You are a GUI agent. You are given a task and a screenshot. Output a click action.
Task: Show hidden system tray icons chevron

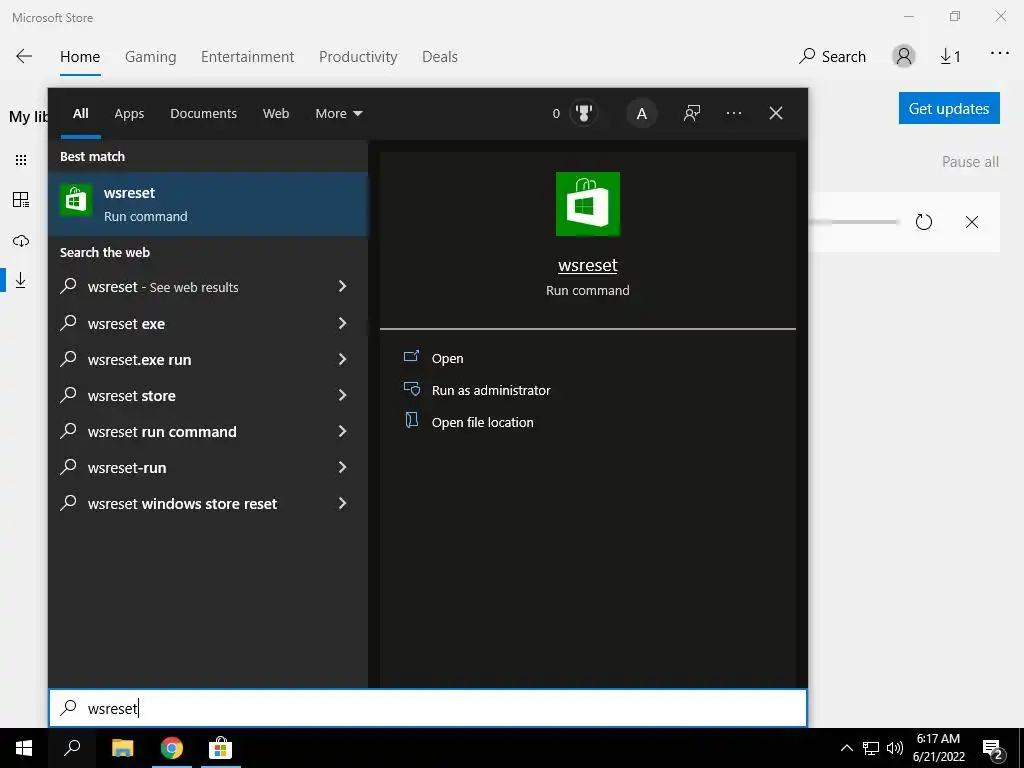846,748
